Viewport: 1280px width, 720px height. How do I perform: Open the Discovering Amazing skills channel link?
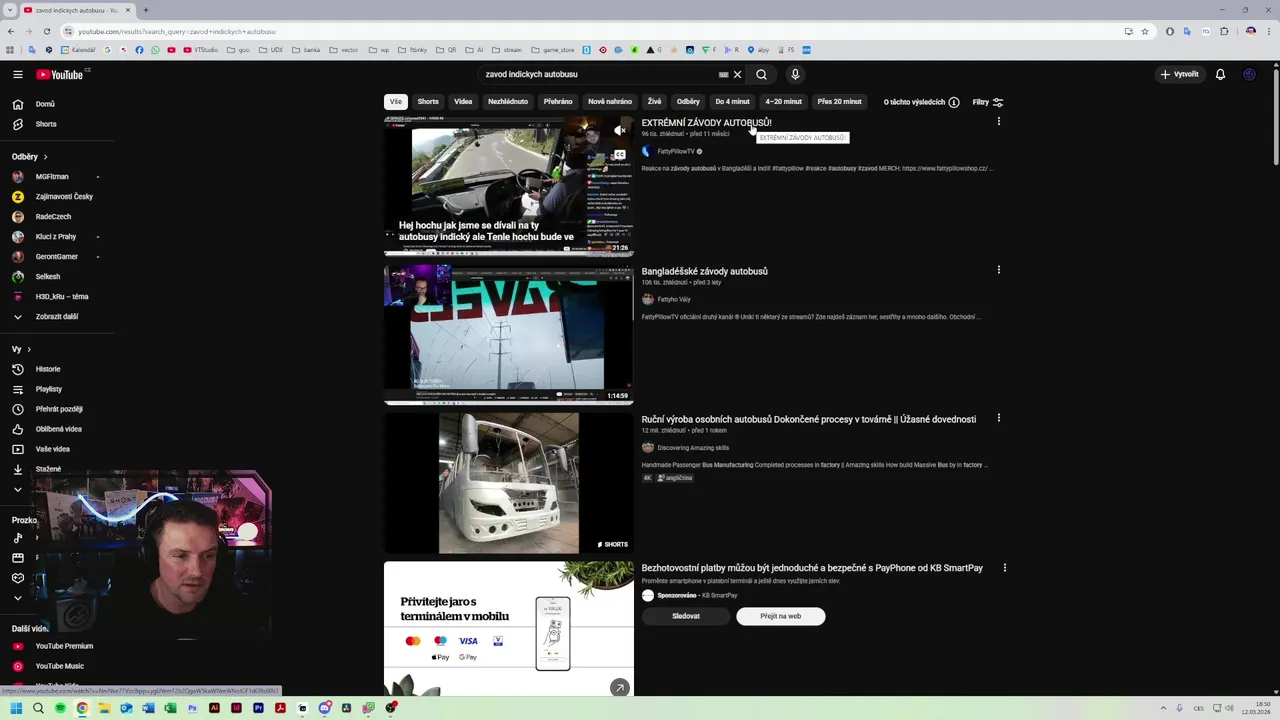pos(693,448)
